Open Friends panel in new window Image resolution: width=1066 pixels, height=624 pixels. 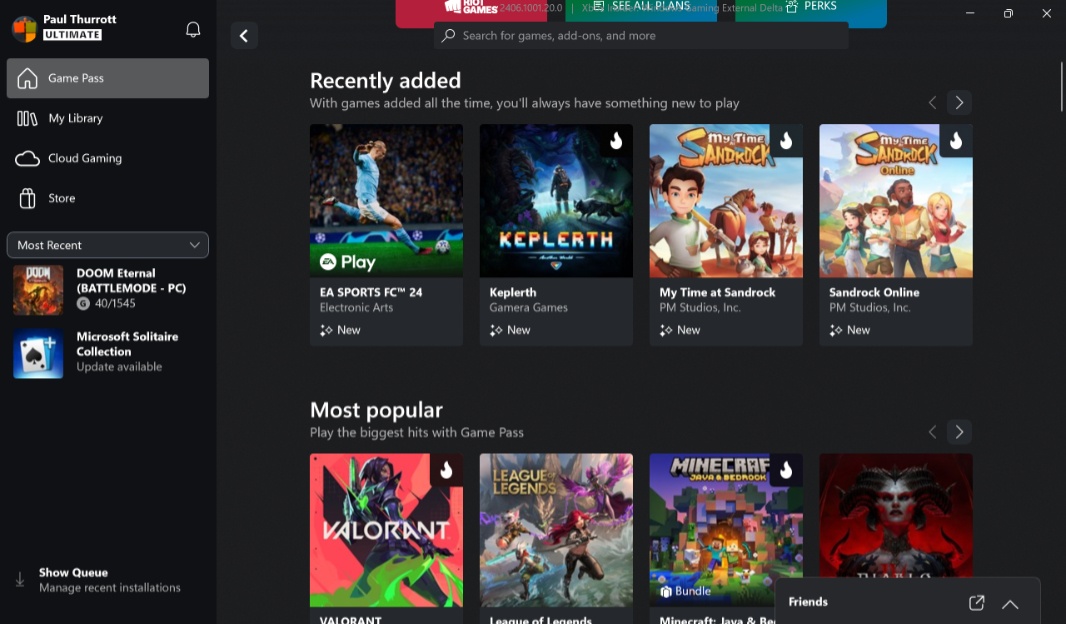point(976,603)
